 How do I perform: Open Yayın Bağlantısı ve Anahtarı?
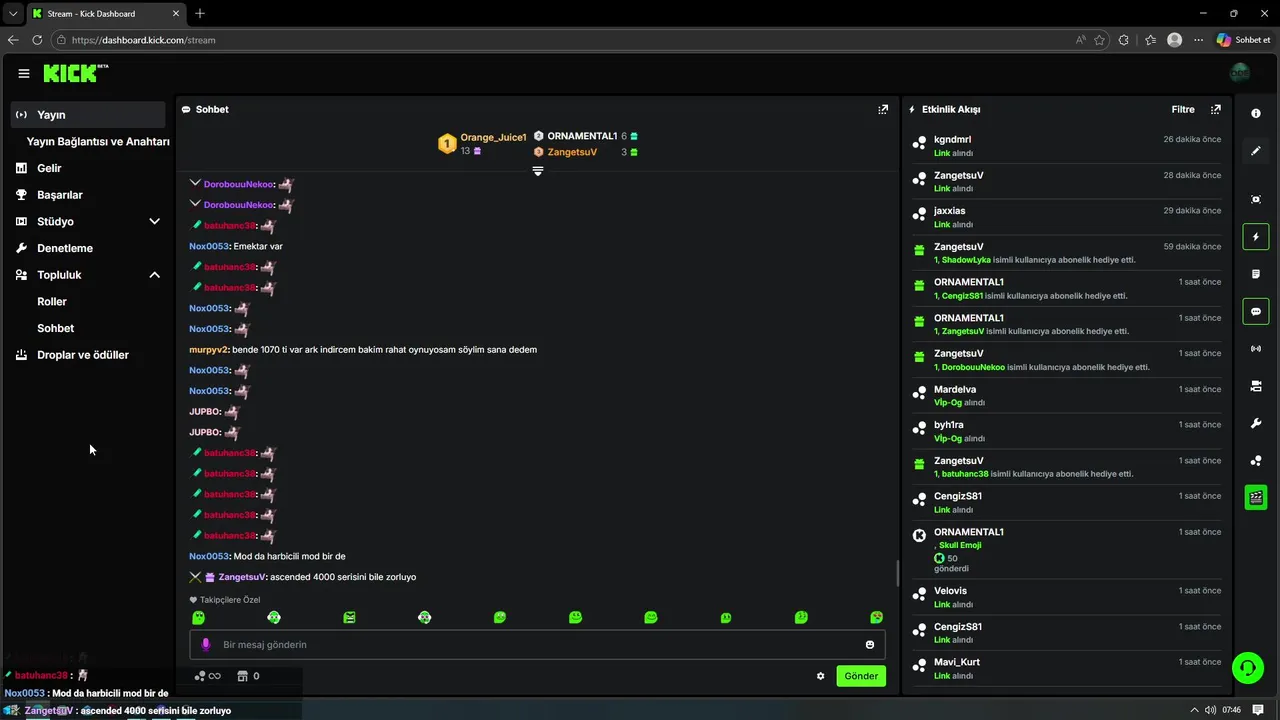pos(98,142)
